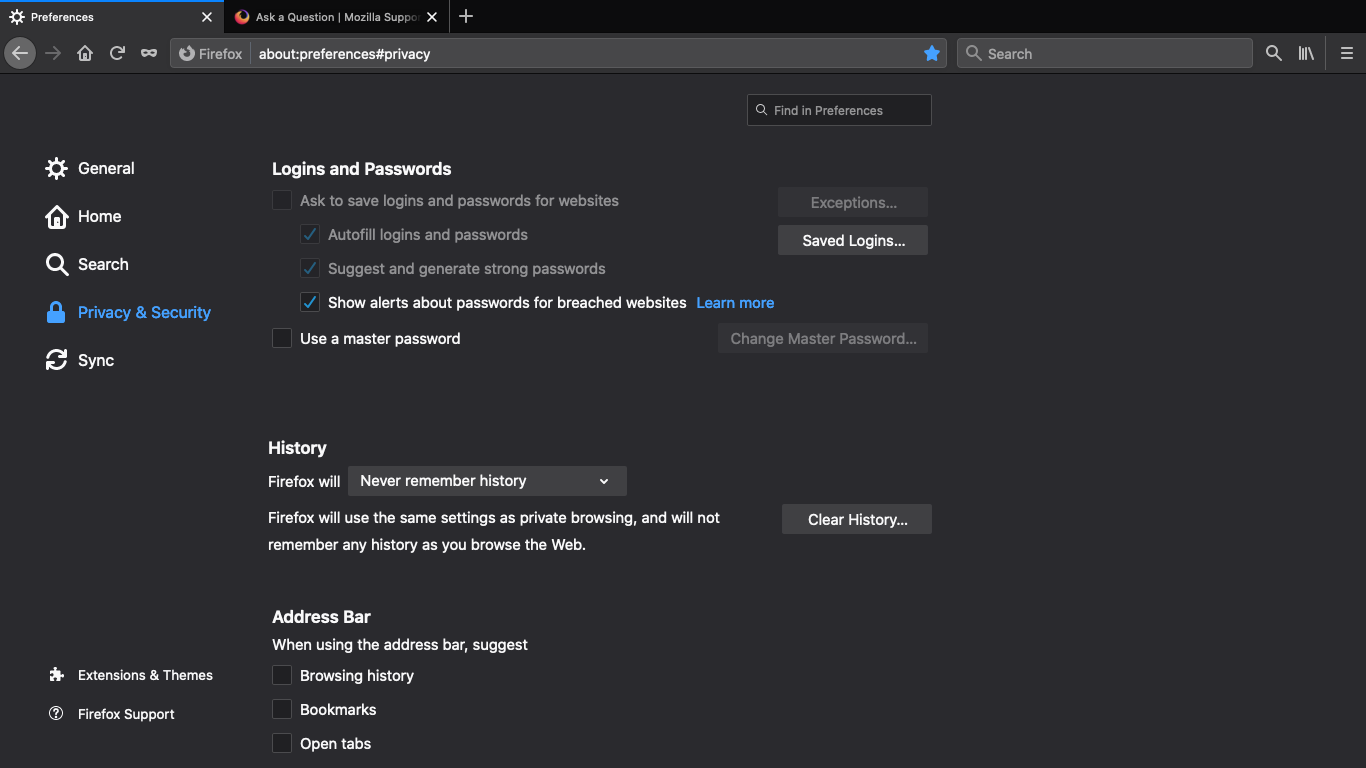
Task: Click the magnifier icon beside the search bar
Action: tap(1273, 54)
